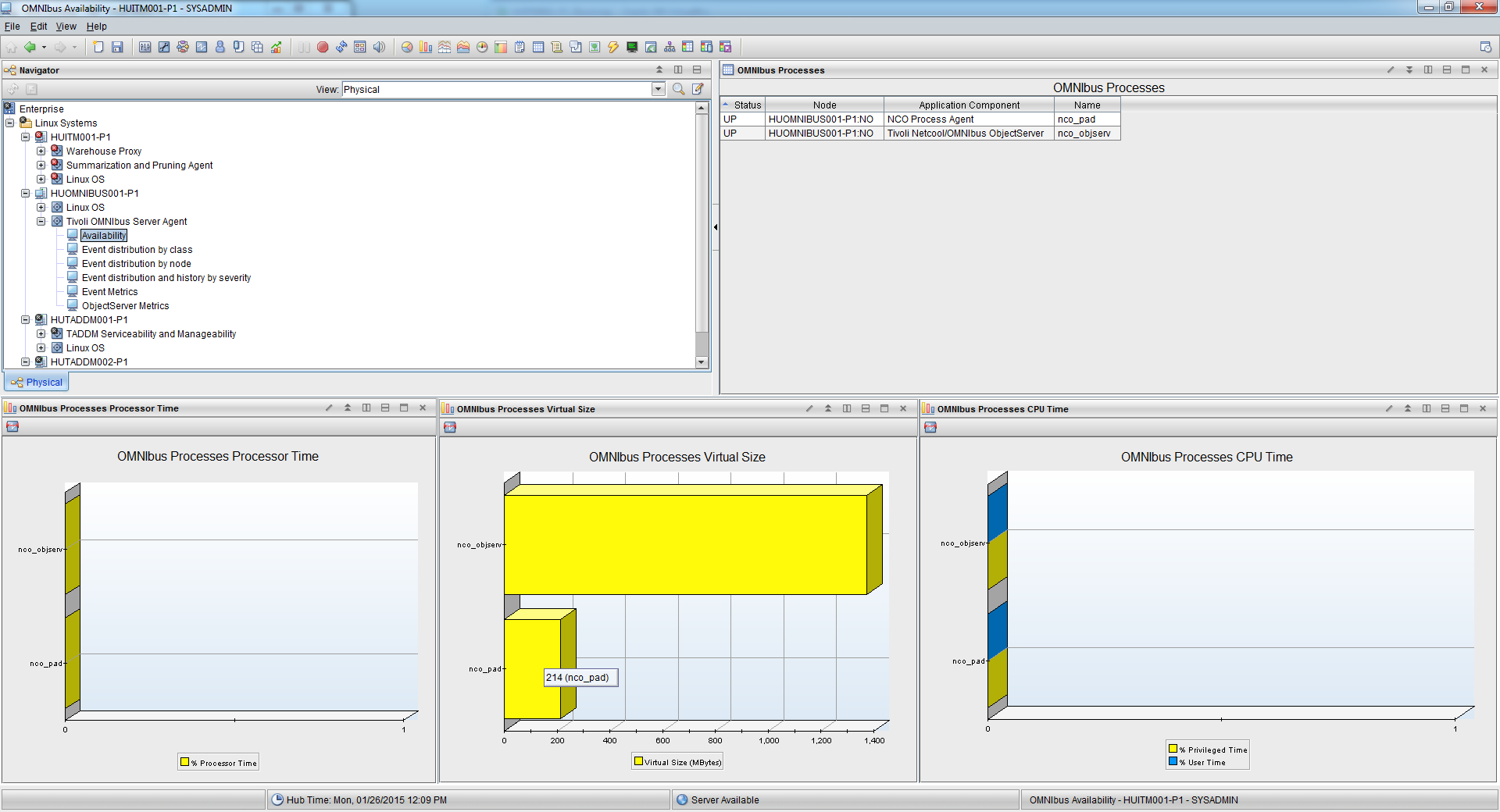Select the Circular Gauge view icon
Image resolution: width=1500 pixels, height=812 pixels.
pyautogui.click(x=482, y=47)
